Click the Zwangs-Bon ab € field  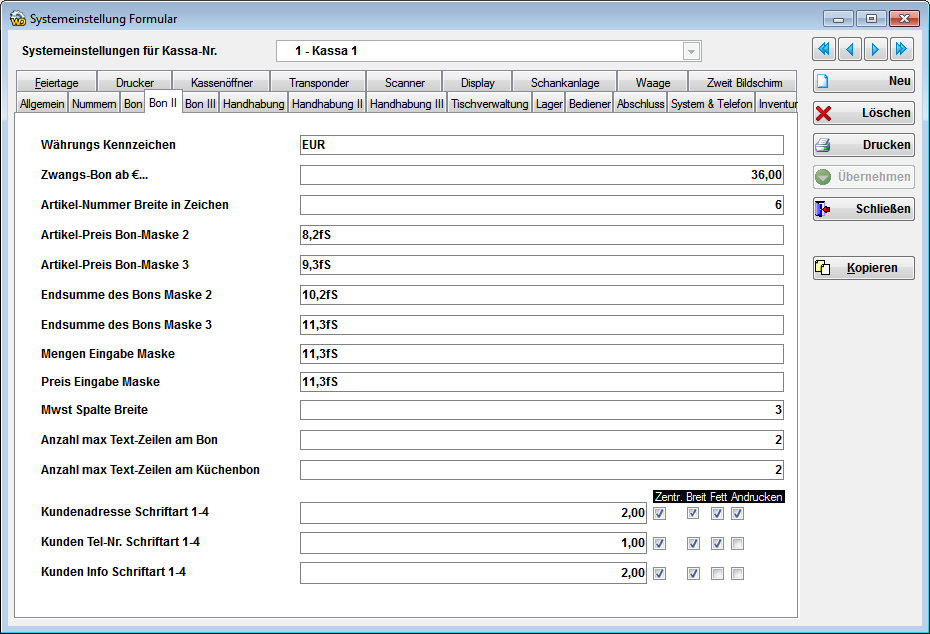click(x=542, y=175)
